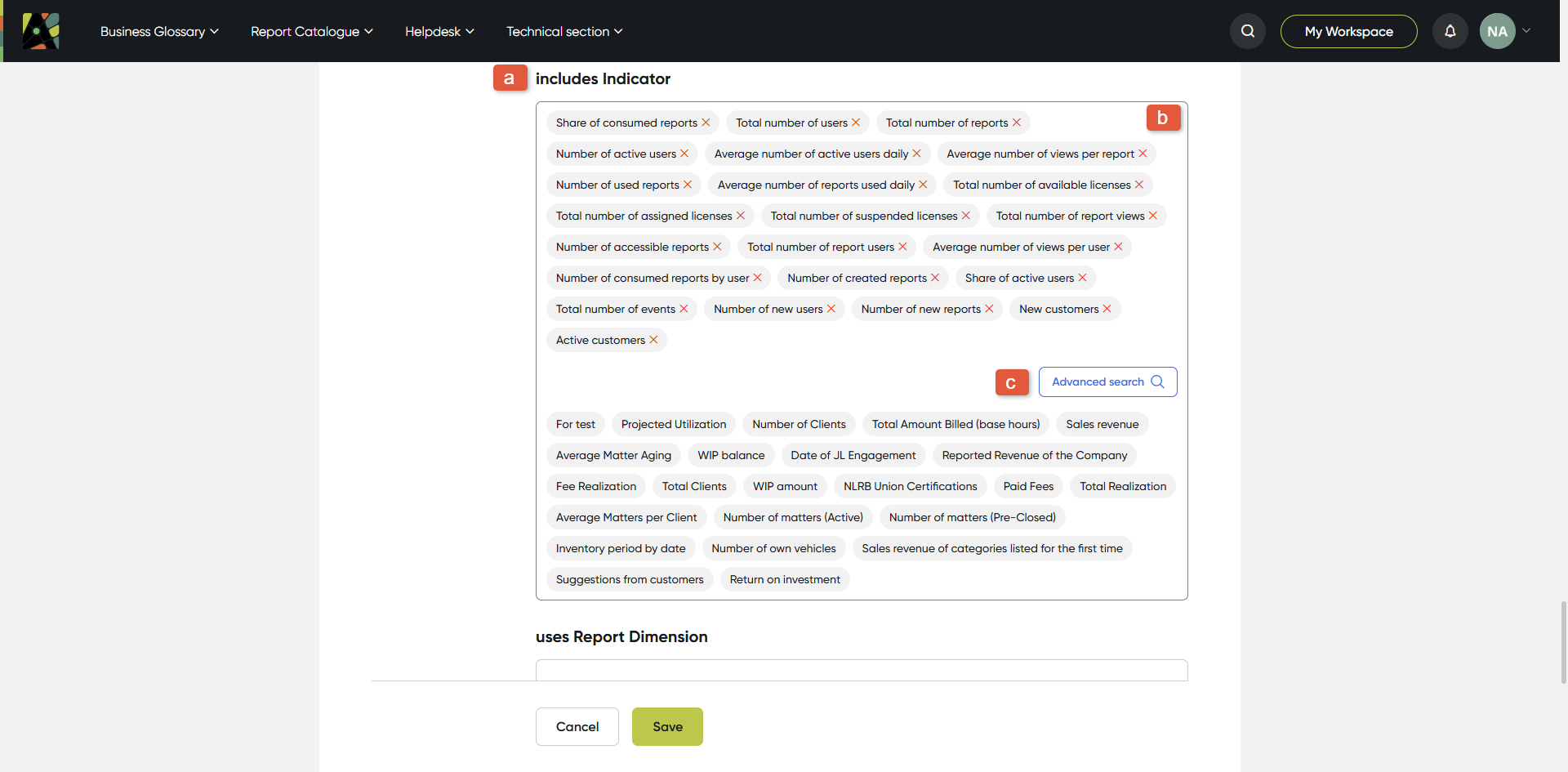Add 'Number of own vehicles' indicator
Image resolution: width=1568 pixels, height=772 pixels.
point(773,548)
